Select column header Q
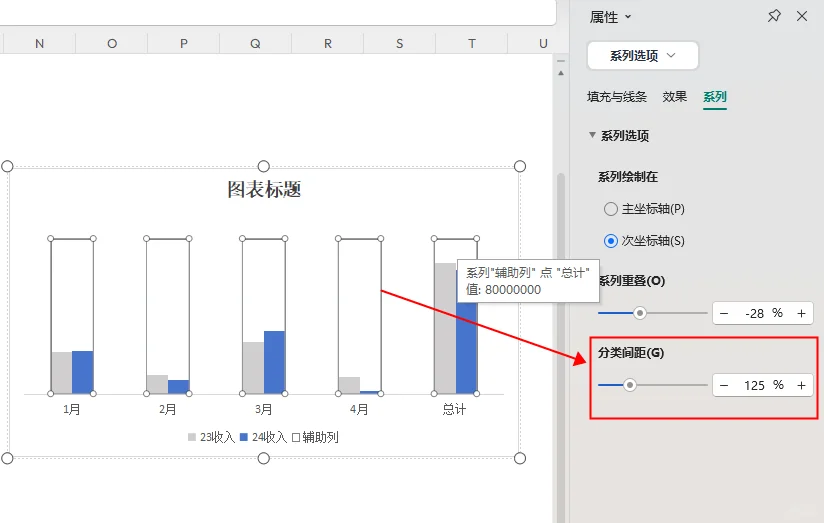Image resolution: width=824 pixels, height=523 pixels. pyautogui.click(x=255, y=44)
